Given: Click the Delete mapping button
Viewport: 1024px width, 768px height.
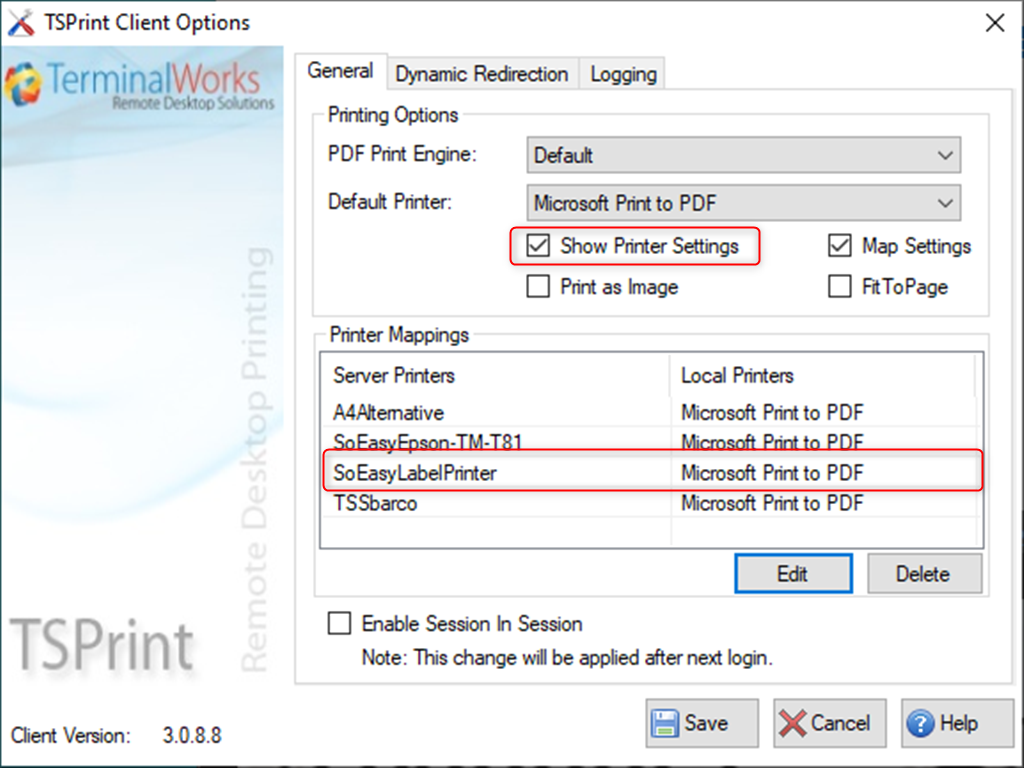Looking at the screenshot, I should tap(924, 574).
